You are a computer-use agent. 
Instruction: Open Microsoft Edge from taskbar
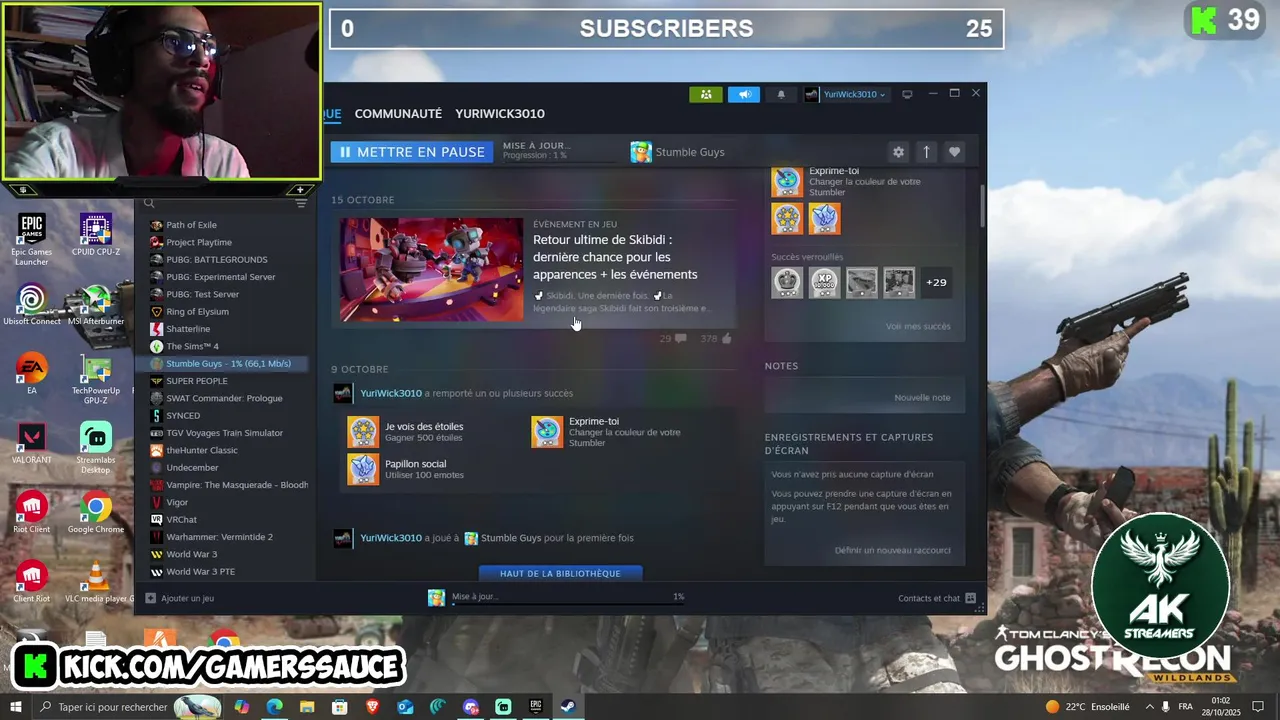tap(274, 706)
